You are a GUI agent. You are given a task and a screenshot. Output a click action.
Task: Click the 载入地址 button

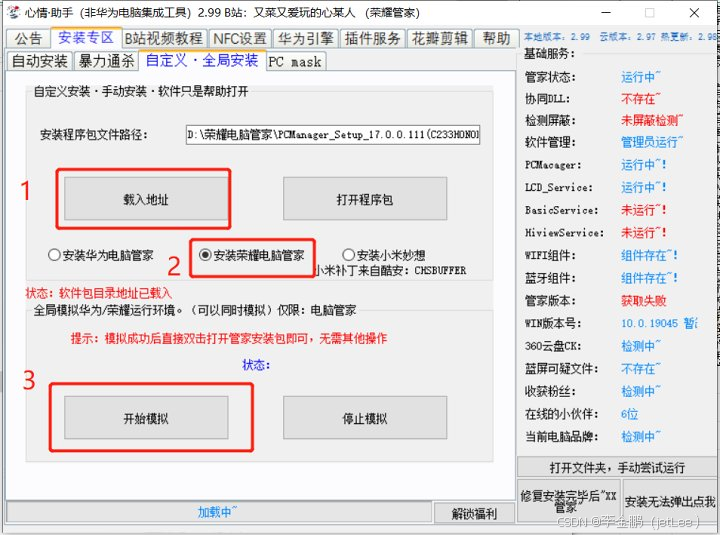146,199
